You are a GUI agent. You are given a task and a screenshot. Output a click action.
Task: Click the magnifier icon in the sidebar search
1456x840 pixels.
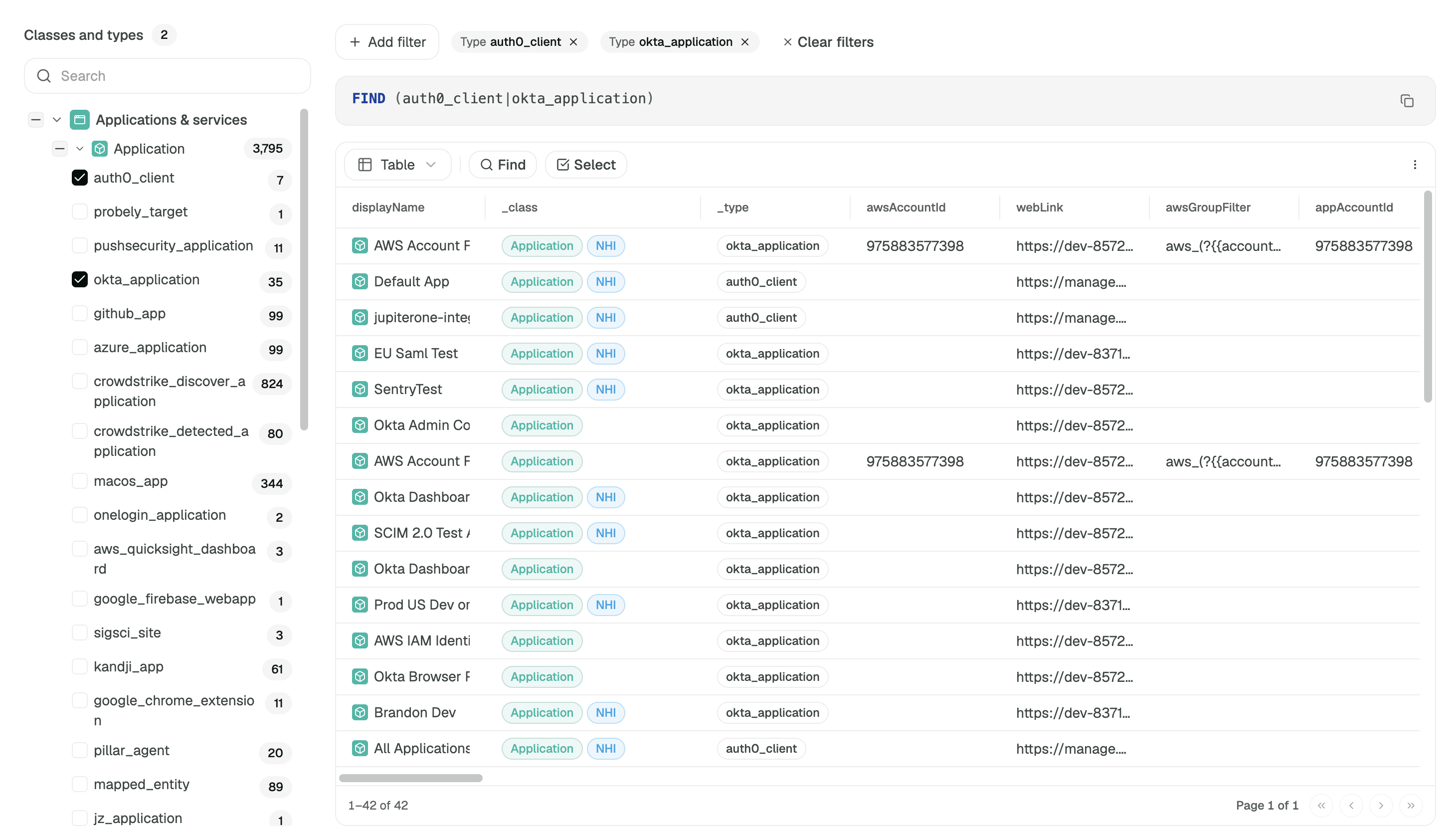tap(44, 76)
